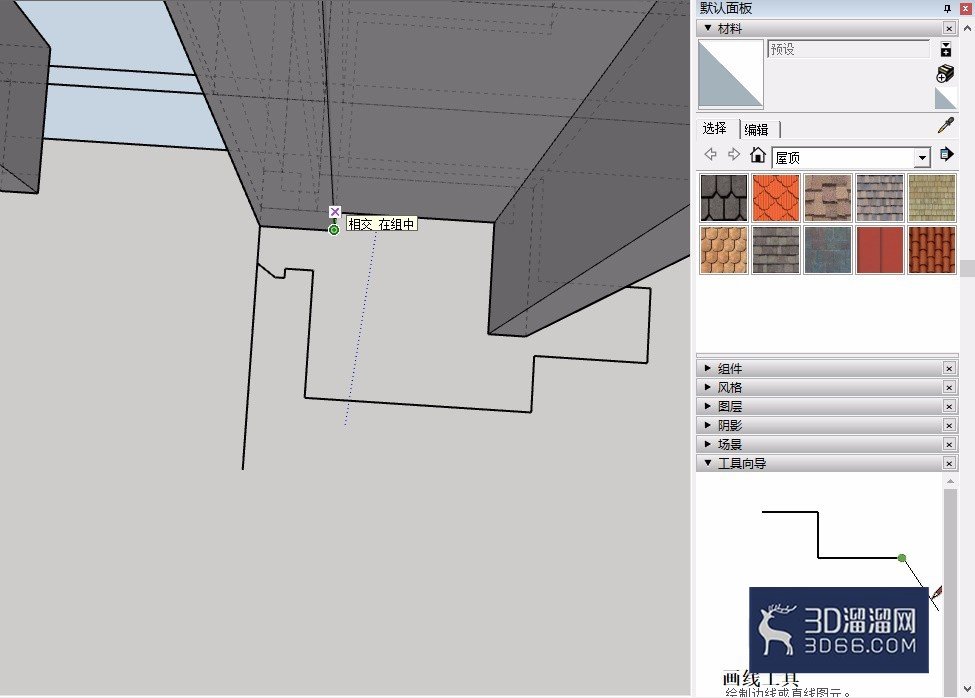Screen dimensions: 975x698
Task: Close the 组件 panel
Action: pos(949,369)
